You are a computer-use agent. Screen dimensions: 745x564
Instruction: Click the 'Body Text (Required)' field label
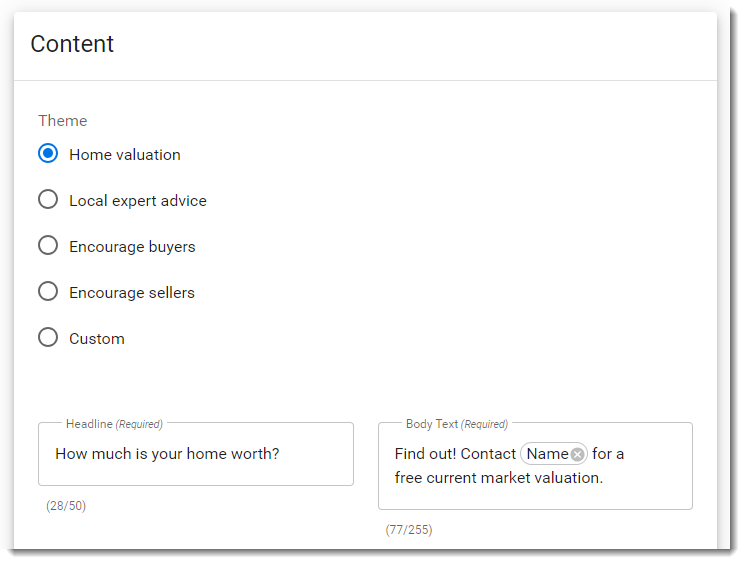(457, 424)
